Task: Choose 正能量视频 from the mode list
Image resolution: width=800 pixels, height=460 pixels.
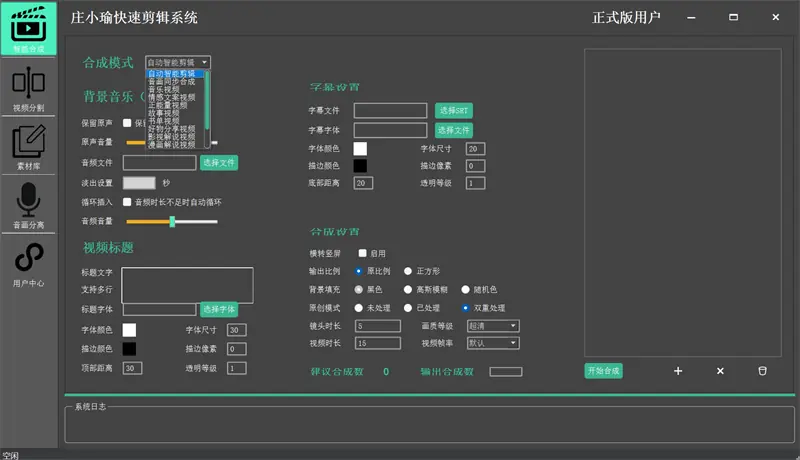Action: pyautogui.click(x=176, y=105)
